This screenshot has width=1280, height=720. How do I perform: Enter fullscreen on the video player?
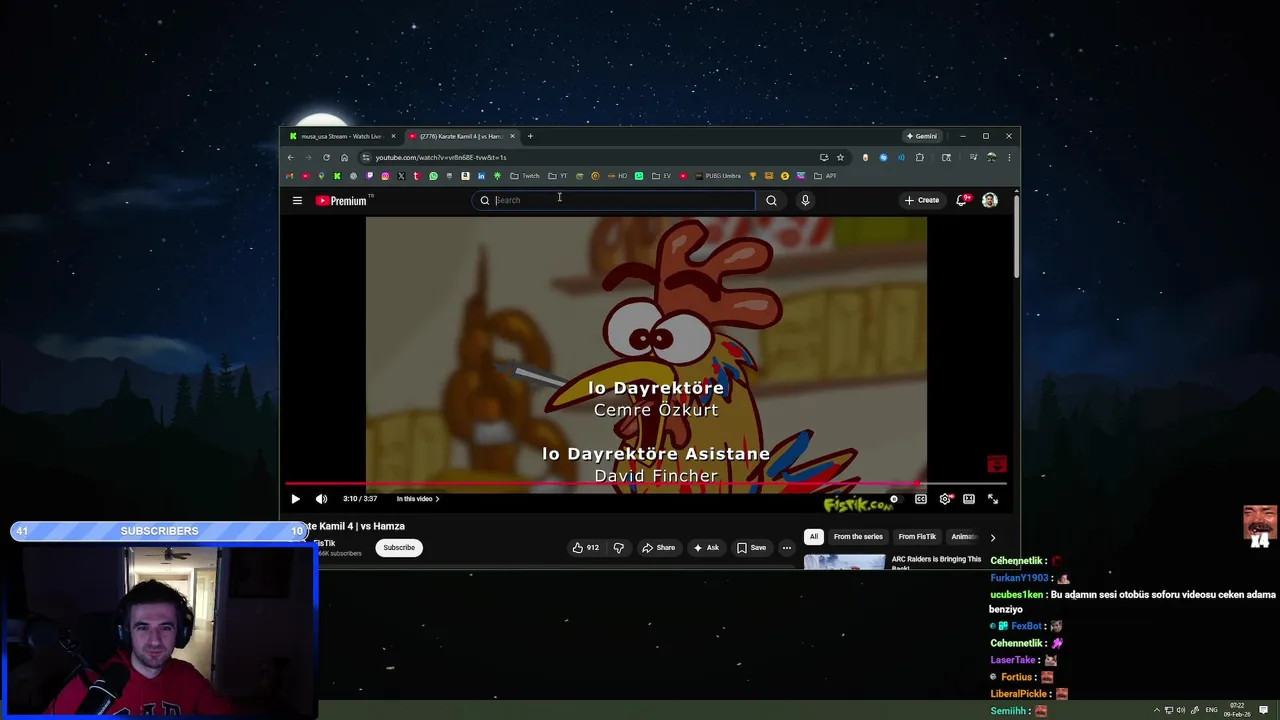(993, 499)
